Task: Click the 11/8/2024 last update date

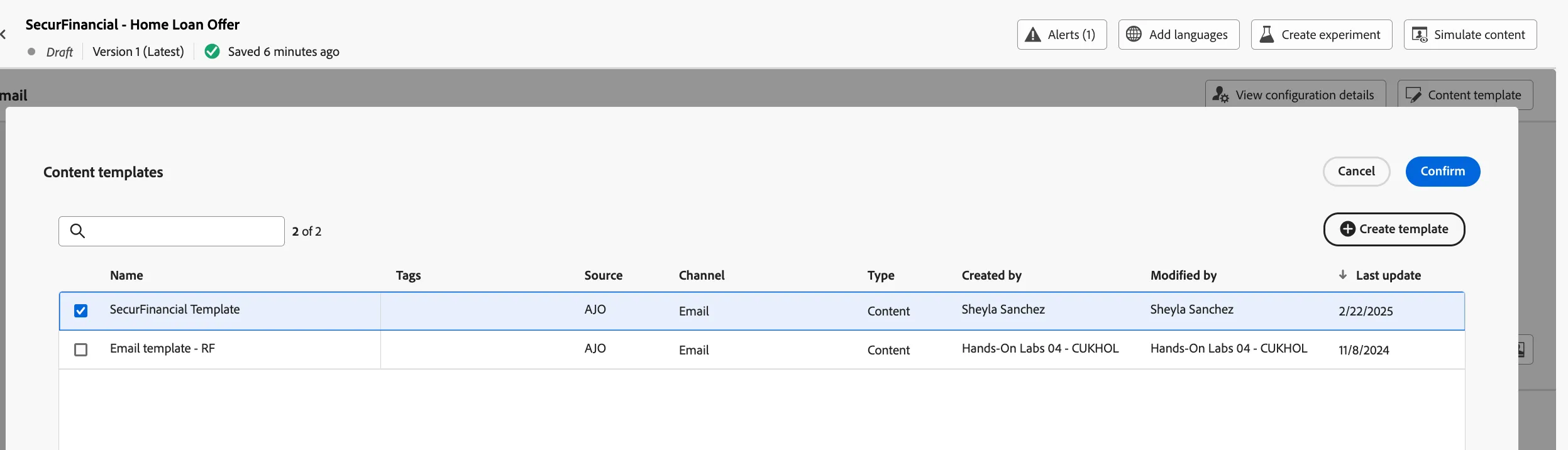Action: [1364, 350]
